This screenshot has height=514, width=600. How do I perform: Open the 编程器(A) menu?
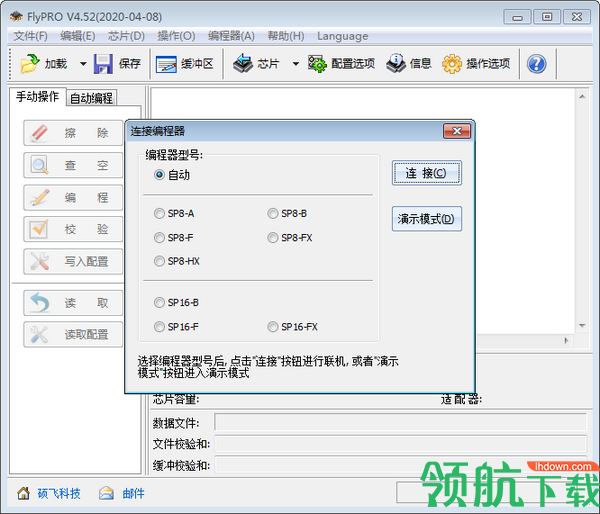click(231, 36)
